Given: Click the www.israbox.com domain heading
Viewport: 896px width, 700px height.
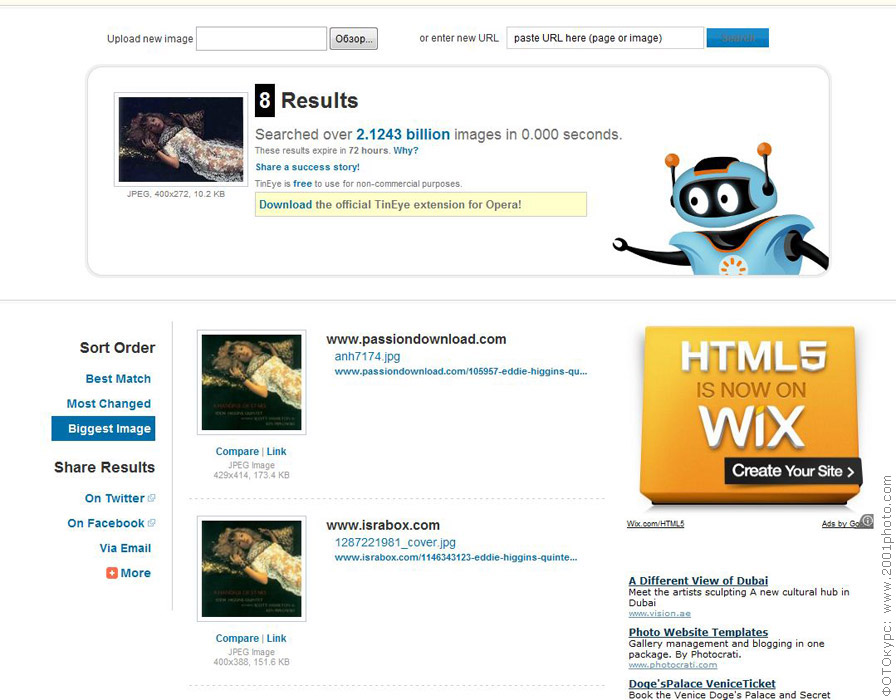Looking at the screenshot, I should point(383,525).
